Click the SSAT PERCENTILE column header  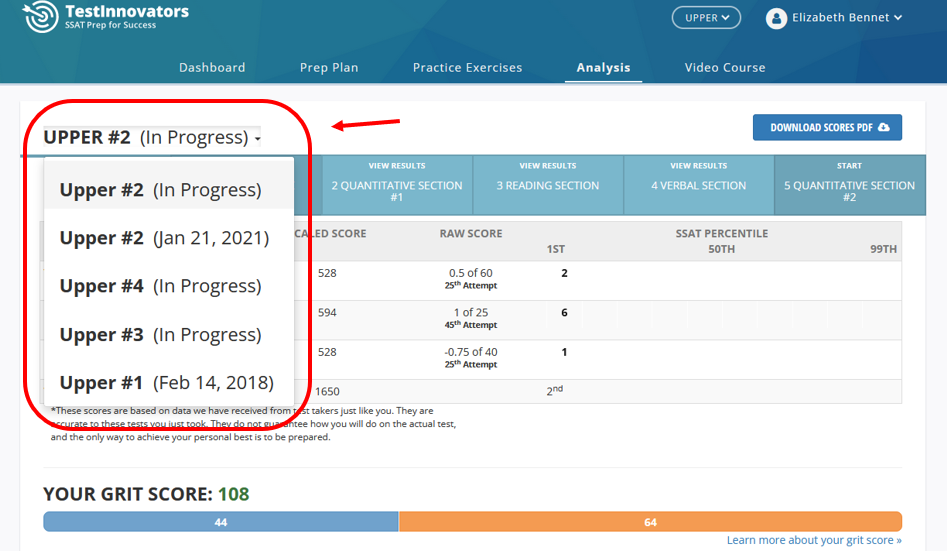(x=722, y=233)
